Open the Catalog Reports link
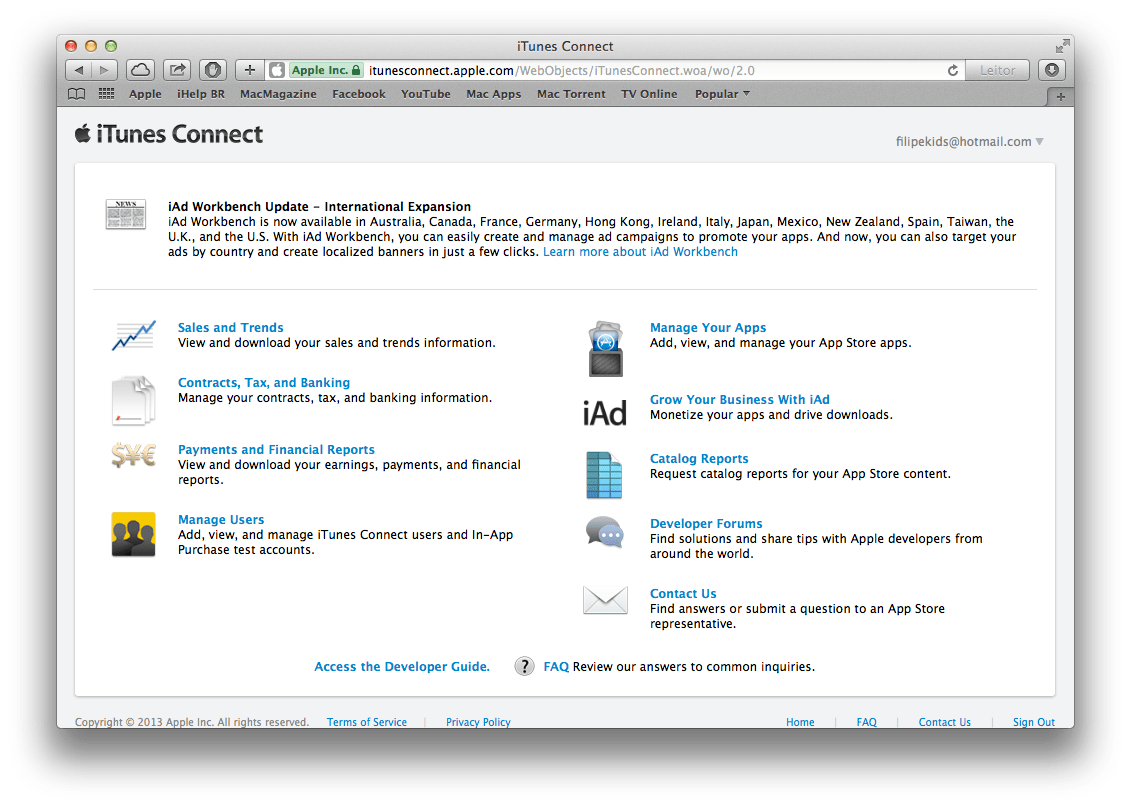 699,459
